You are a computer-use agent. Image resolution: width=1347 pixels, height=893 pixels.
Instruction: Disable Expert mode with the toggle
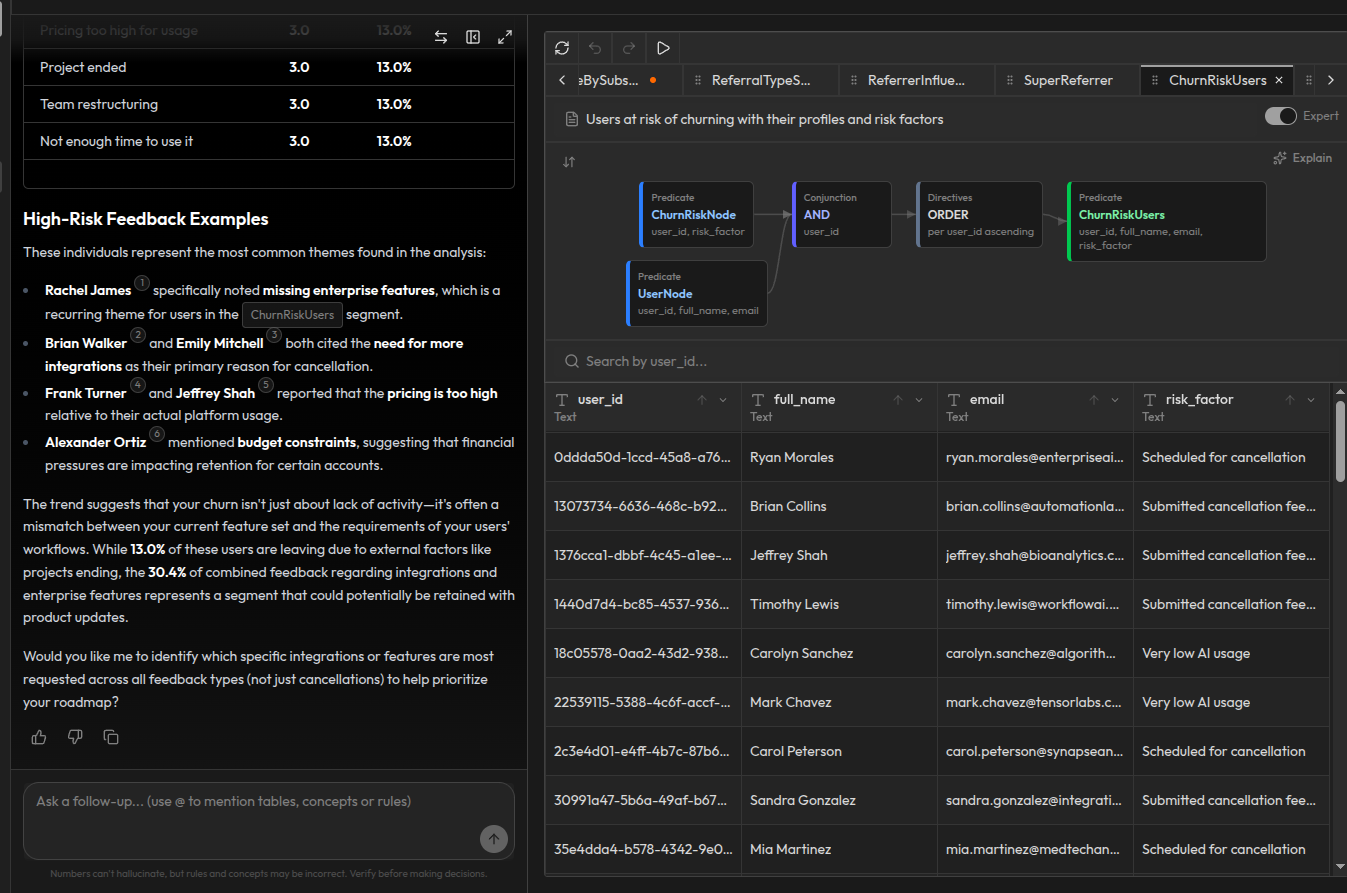click(x=1280, y=115)
